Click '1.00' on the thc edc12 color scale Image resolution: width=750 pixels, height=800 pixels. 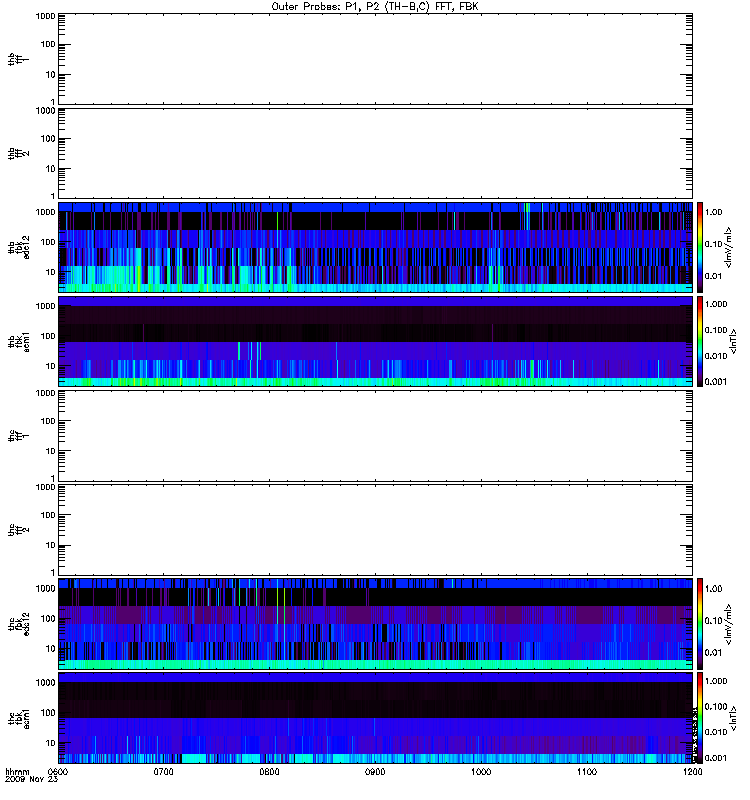tap(713, 589)
